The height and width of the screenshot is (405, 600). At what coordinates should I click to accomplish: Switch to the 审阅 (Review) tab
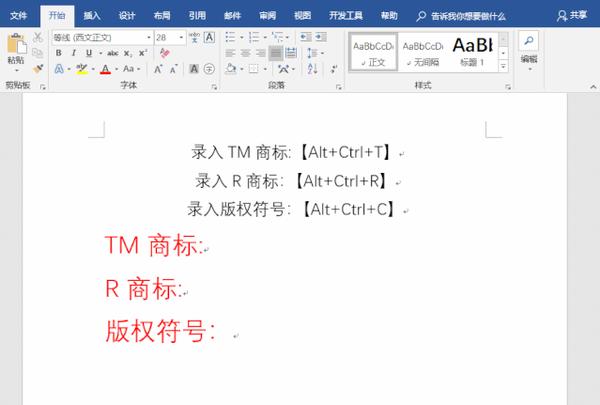click(x=267, y=16)
